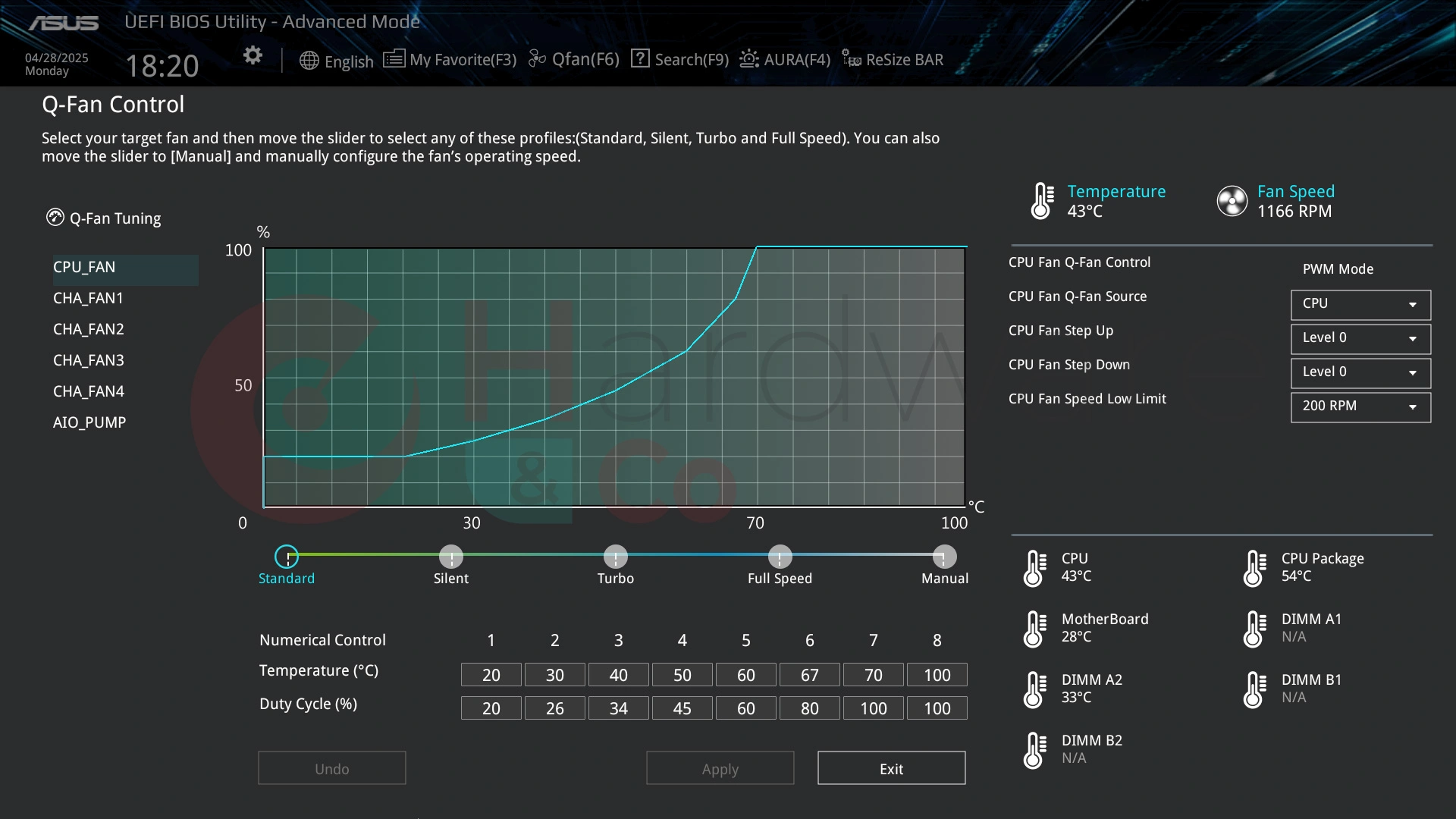Screen dimensions: 1456x819
Task: Open My Favorite(F3) list icon
Action: (394, 58)
